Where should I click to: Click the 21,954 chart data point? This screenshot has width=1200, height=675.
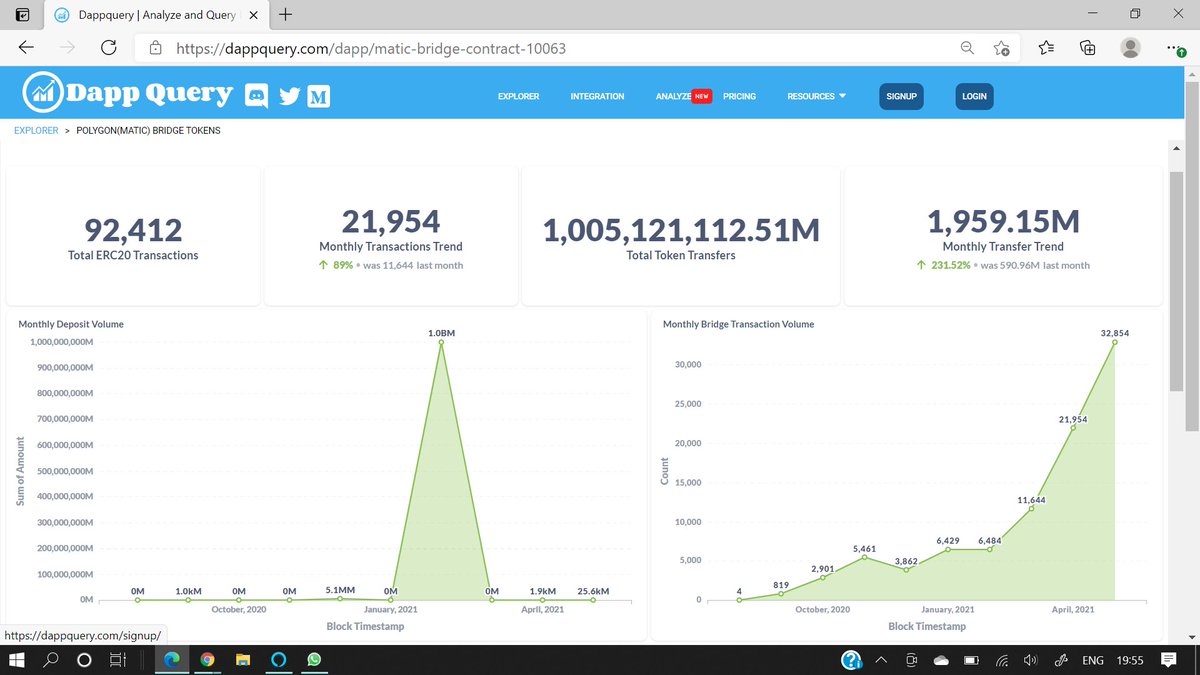[x=1072, y=428]
